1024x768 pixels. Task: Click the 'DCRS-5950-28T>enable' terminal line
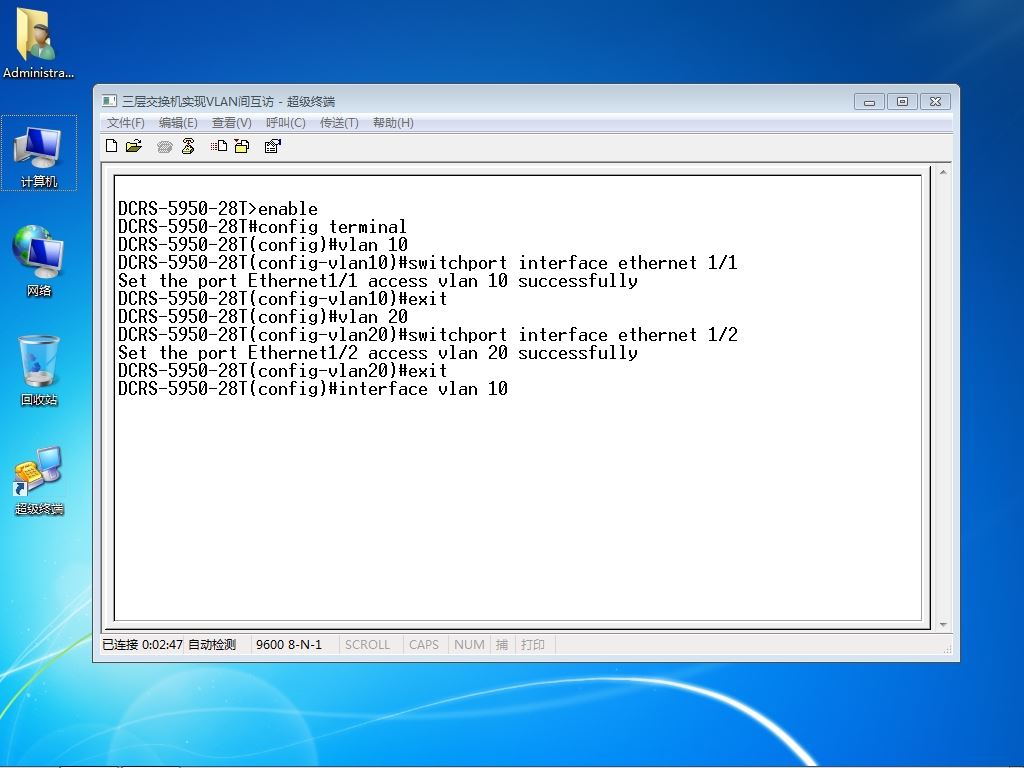click(x=218, y=209)
